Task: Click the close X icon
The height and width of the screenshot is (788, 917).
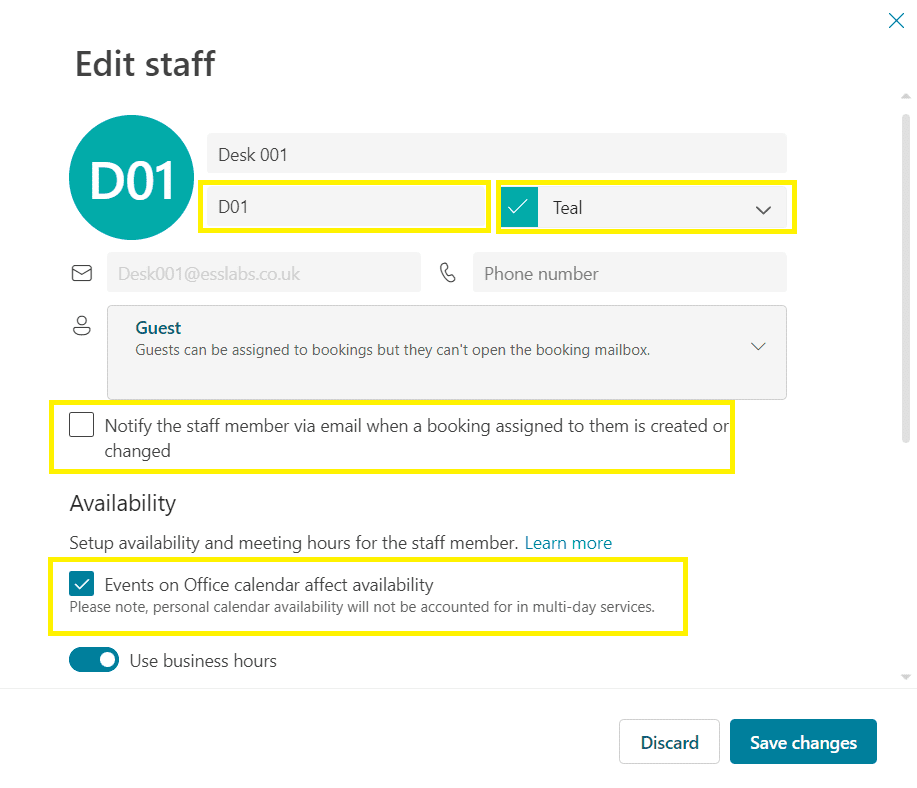Action: (896, 20)
